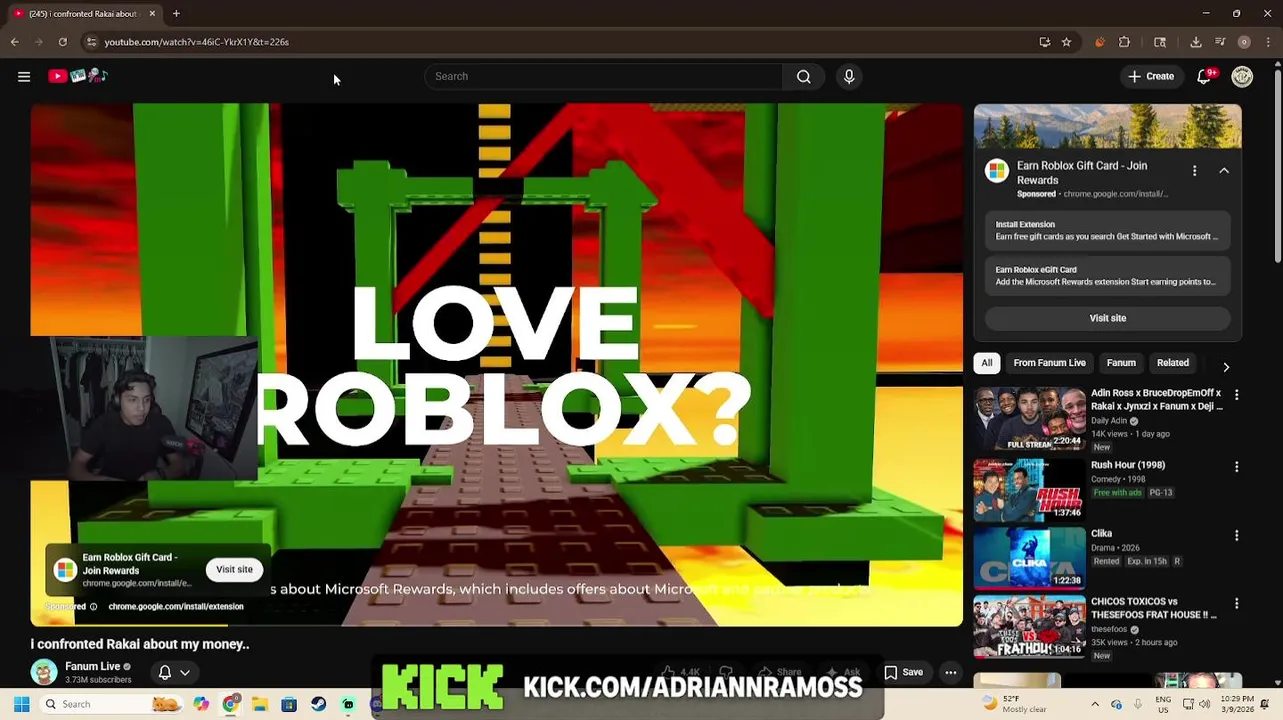This screenshot has width=1283, height=720.
Task: Open notification preferences dropdown for Fanum Live
Action: pos(174,673)
